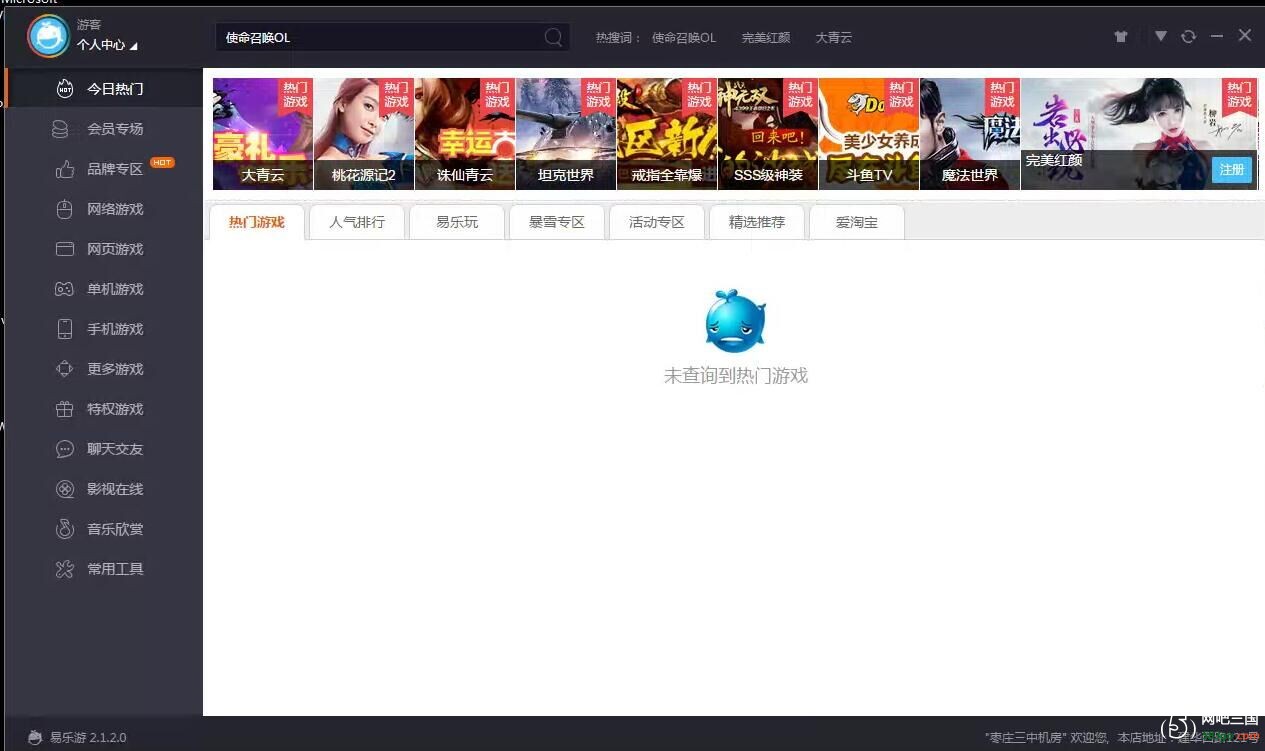Click the 未查询到热门游戏 message text
Viewport: 1265px width, 751px height.
click(736, 376)
